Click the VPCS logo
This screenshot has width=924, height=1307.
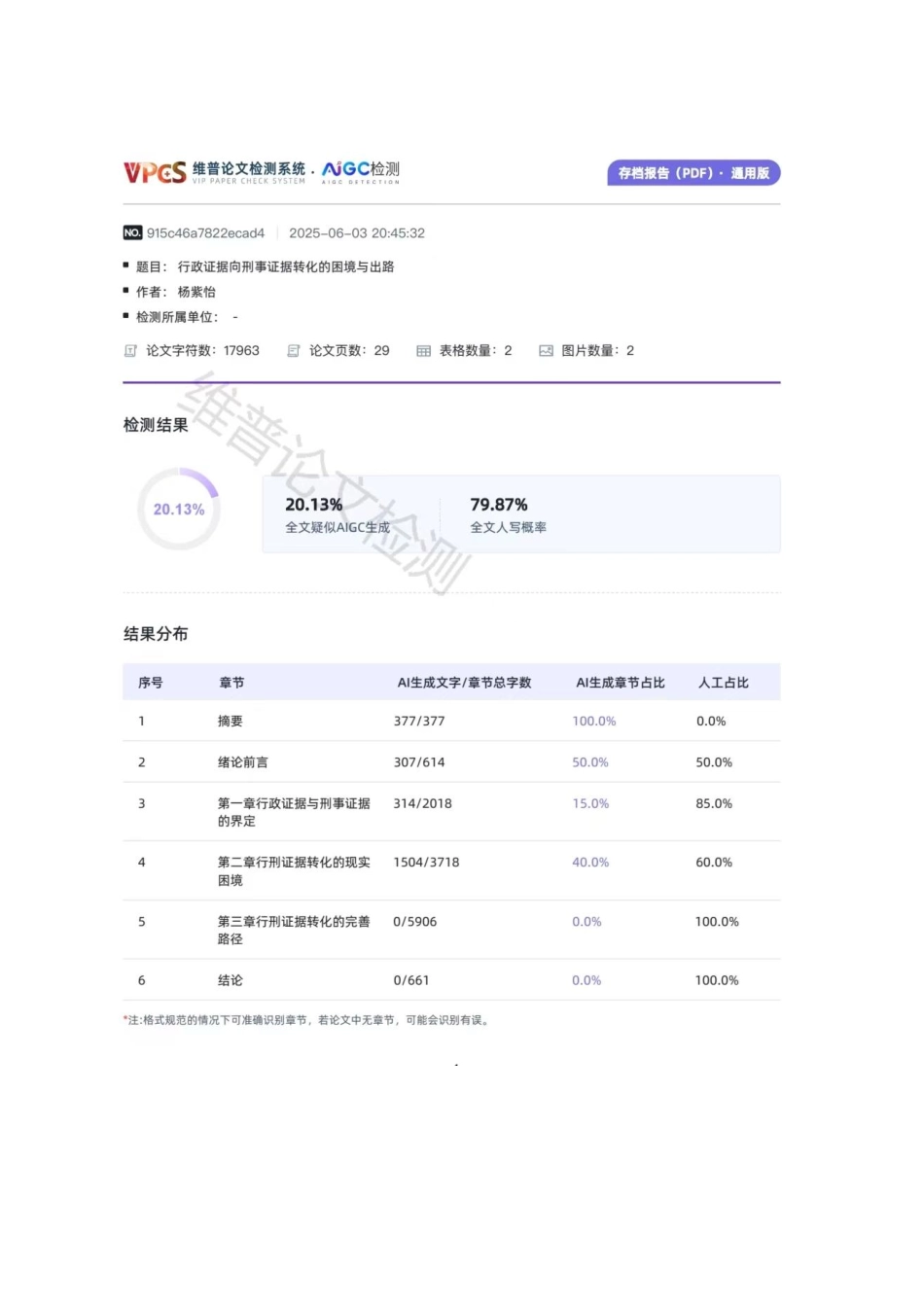coord(154,170)
